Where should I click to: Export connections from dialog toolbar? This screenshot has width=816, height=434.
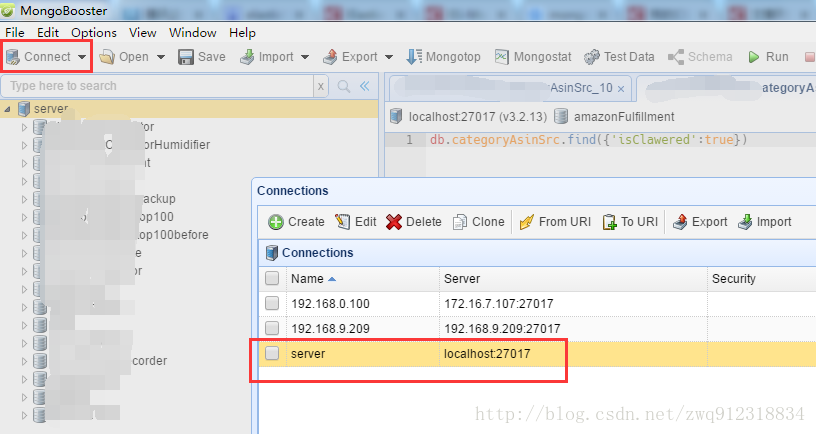coord(700,222)
